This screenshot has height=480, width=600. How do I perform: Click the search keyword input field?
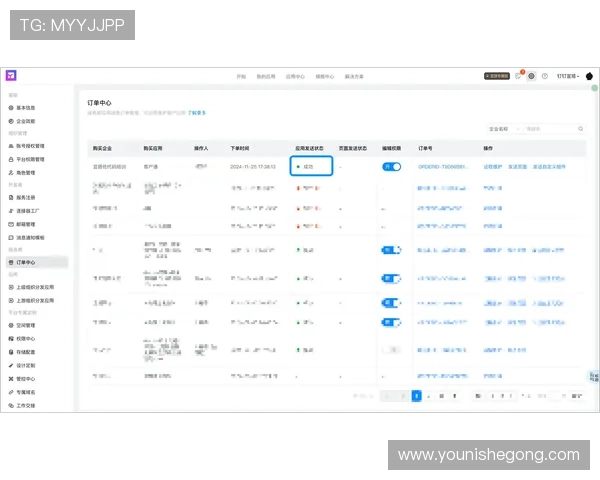pyautogui.click(x=550, y=129)
